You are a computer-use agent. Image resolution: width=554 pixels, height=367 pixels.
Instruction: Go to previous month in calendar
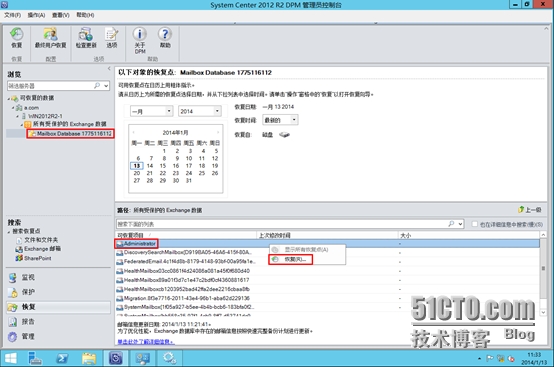(x=134, y=132)
